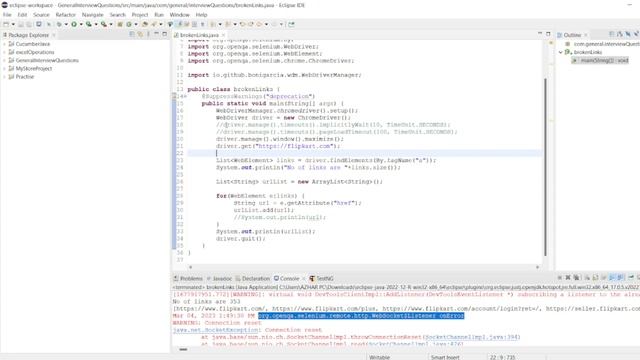Open the New Java Class dropdown arrow
640x360 pixels.
136,24
